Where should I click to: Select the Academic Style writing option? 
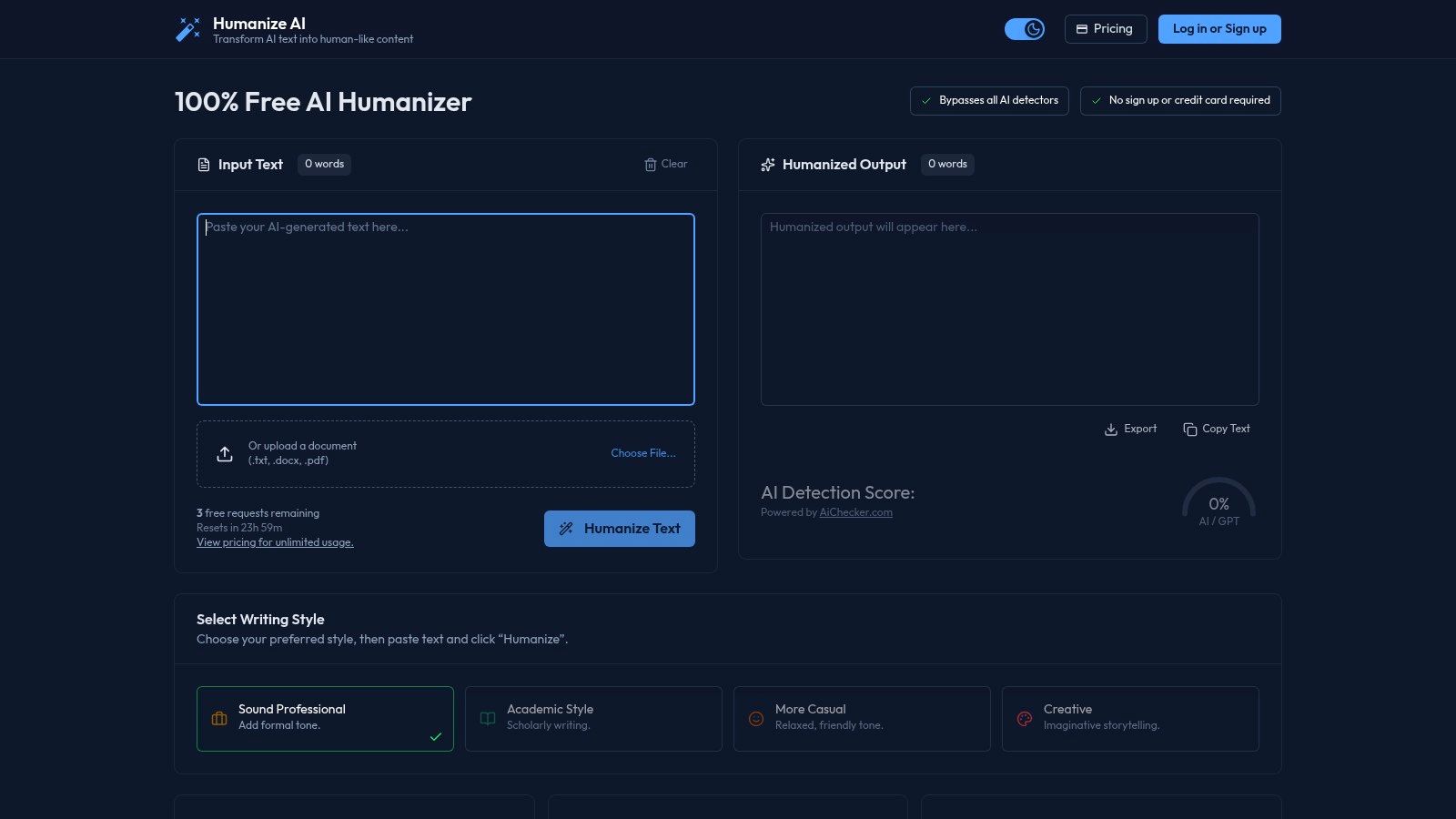click(593, 718)
